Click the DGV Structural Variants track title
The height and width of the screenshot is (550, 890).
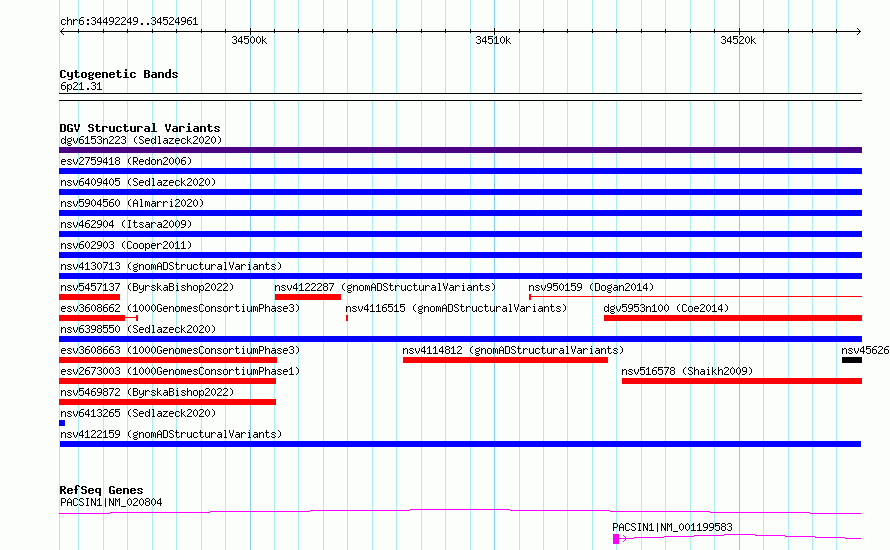[140, 128]
